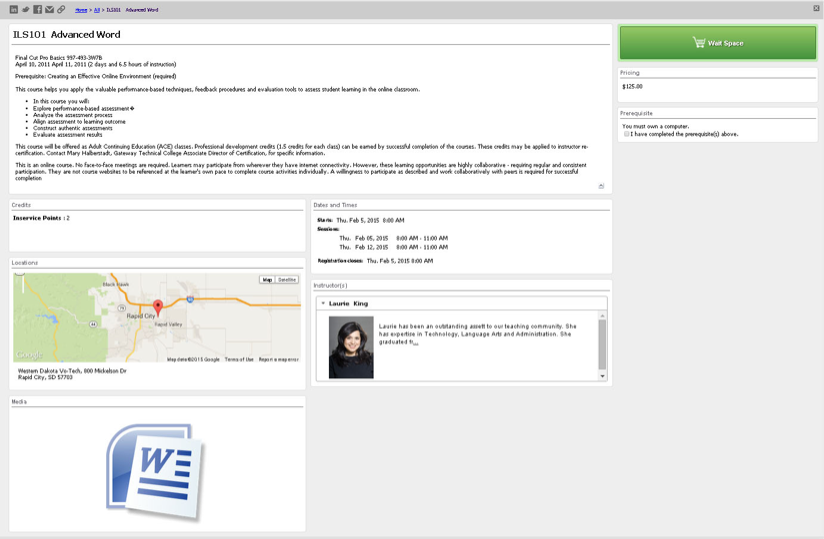824x539 pixels.
Task: Copy course link with chain icon
Action: pos(61,9)
